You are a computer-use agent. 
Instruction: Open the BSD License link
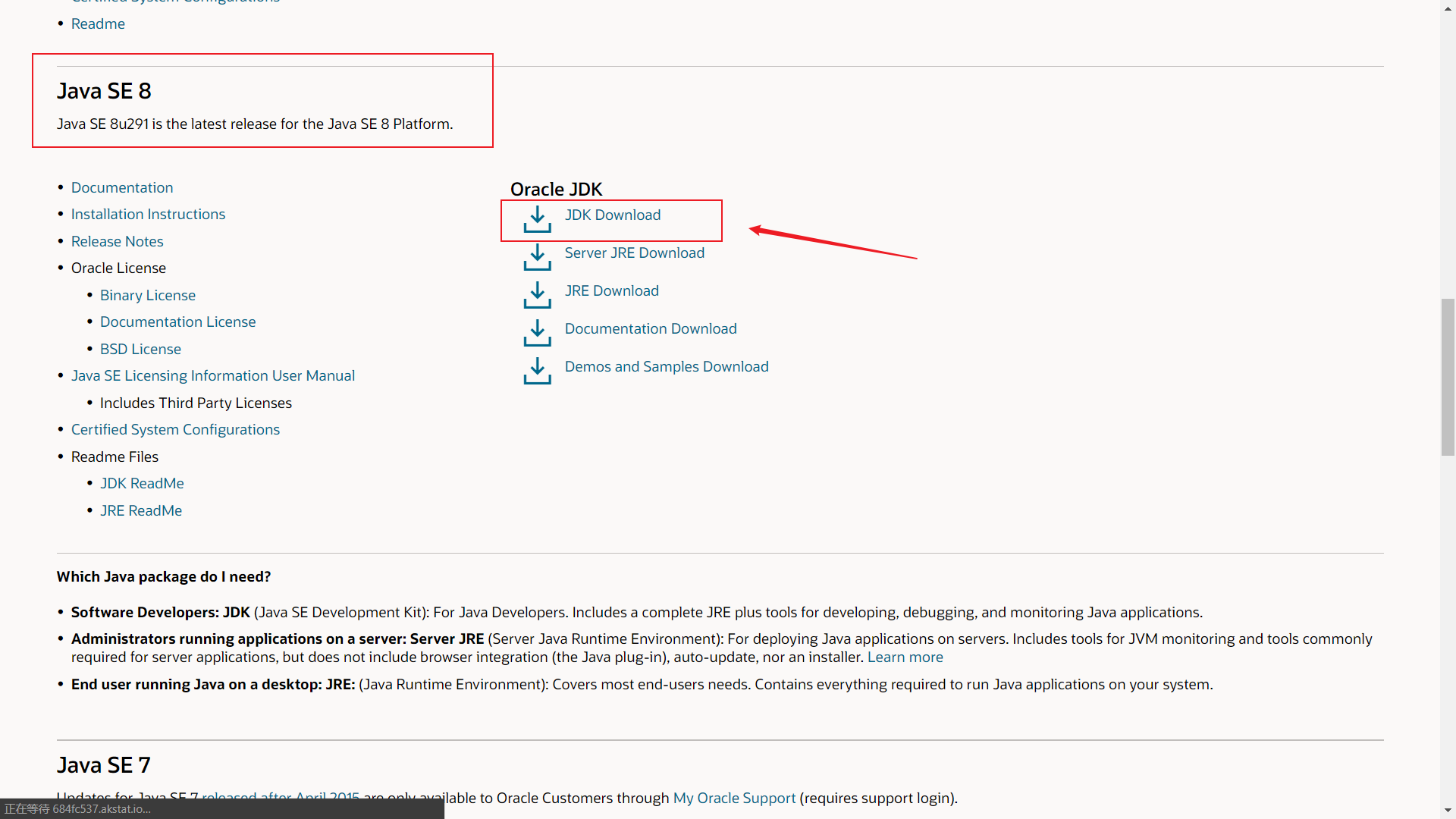140,350
